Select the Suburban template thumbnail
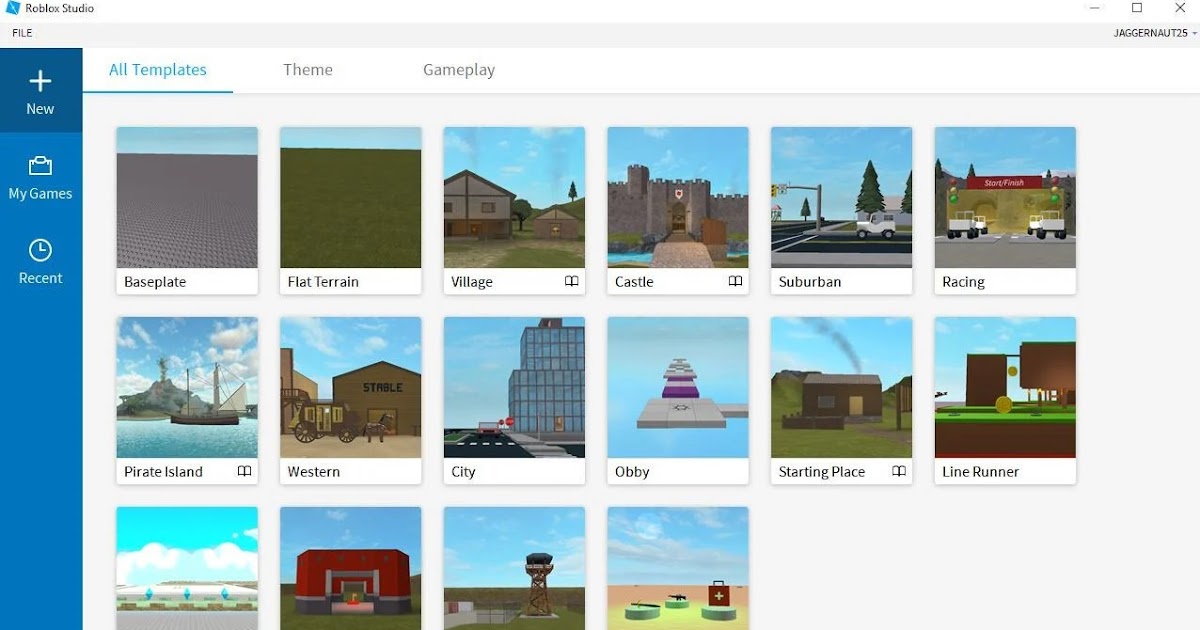The width and height of the screenshot is (1200, 630). point(842,197)
